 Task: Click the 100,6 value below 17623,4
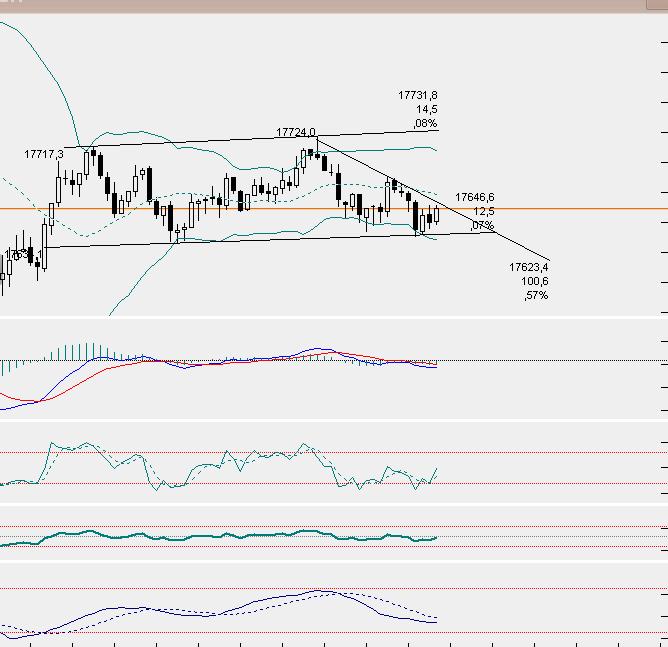tap(535, 281)
